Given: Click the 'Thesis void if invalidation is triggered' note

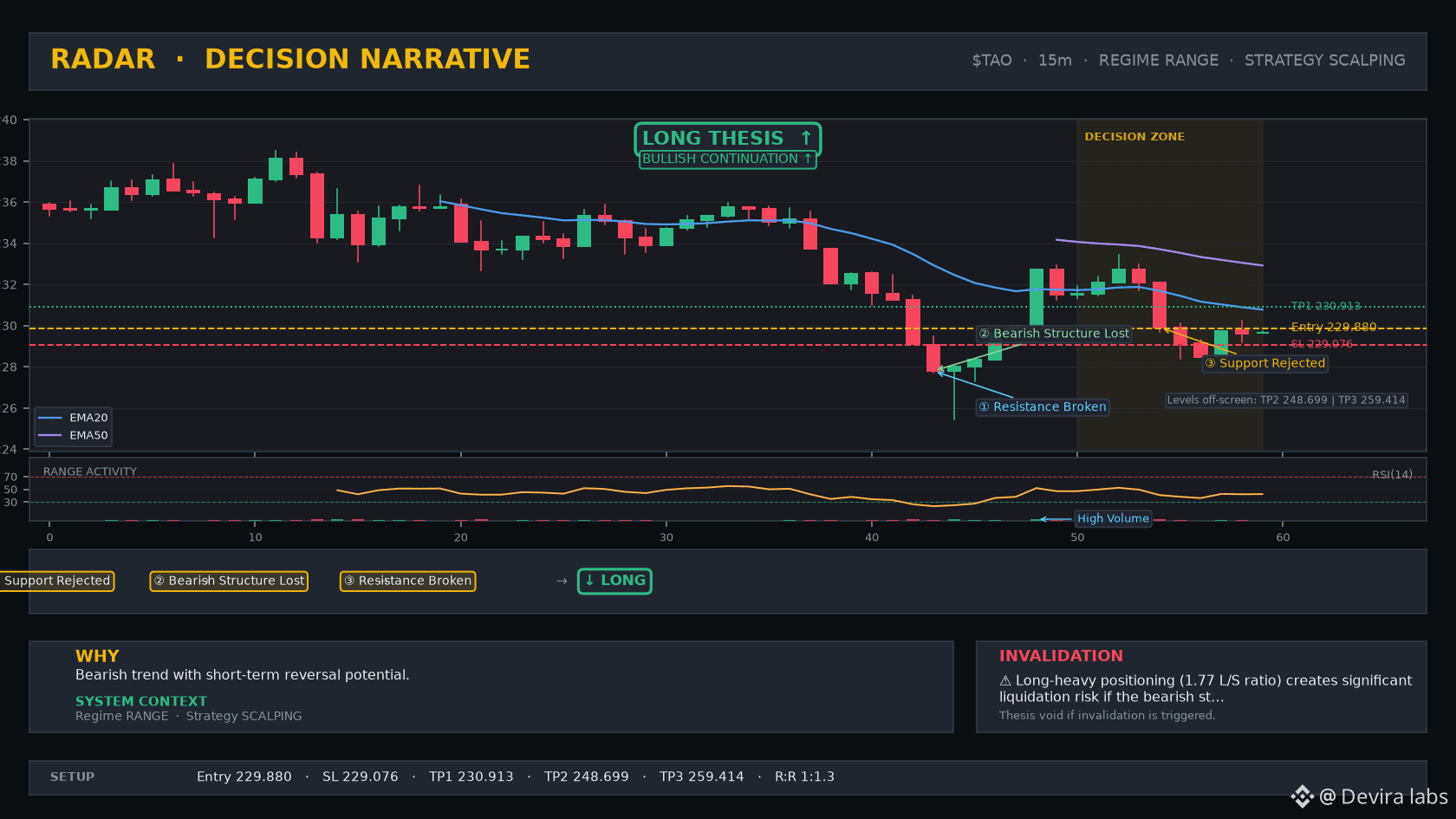Looking at the screenshot, I should tap(1107, 715).
